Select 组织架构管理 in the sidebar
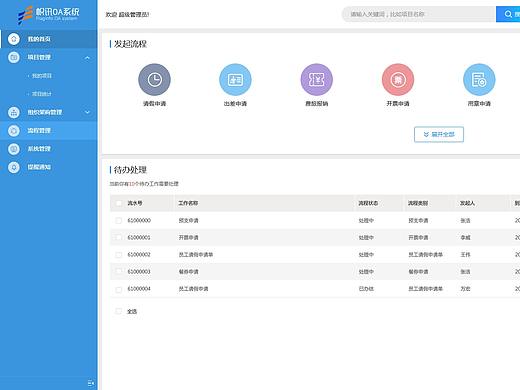520x390 pixels. click(45, 112)
